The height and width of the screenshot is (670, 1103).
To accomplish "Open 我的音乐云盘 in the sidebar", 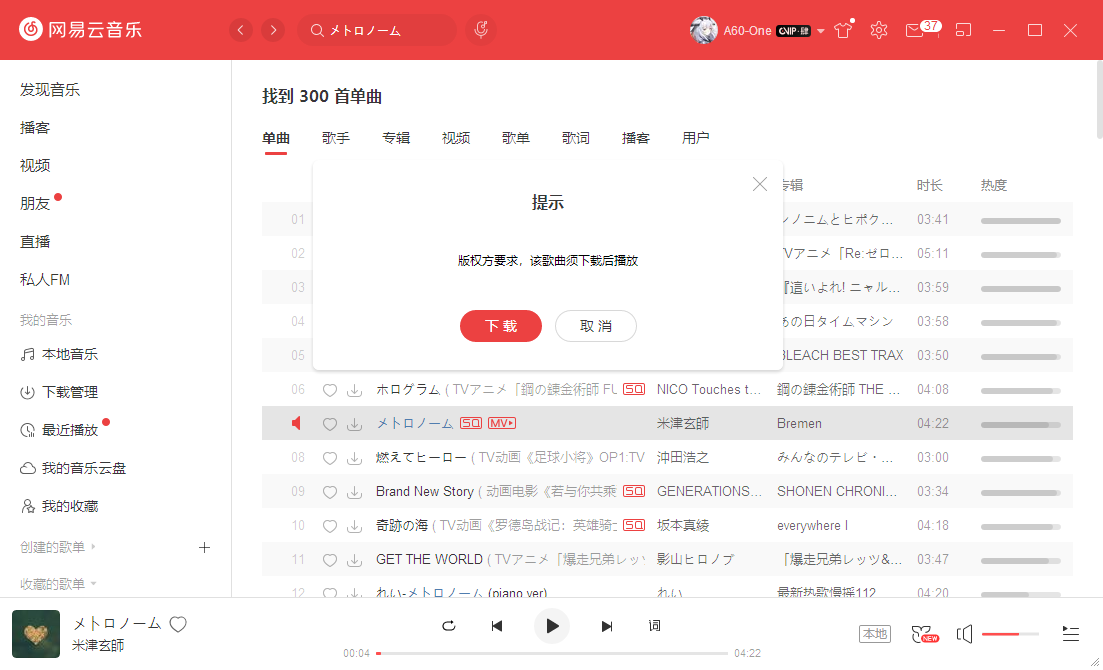I will click(73, 468).
